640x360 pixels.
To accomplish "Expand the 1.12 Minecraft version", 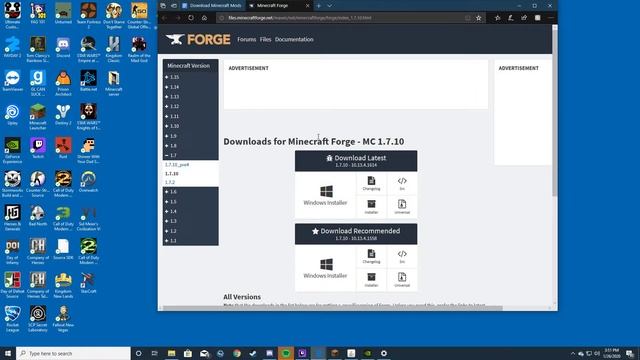I will 172,107.
